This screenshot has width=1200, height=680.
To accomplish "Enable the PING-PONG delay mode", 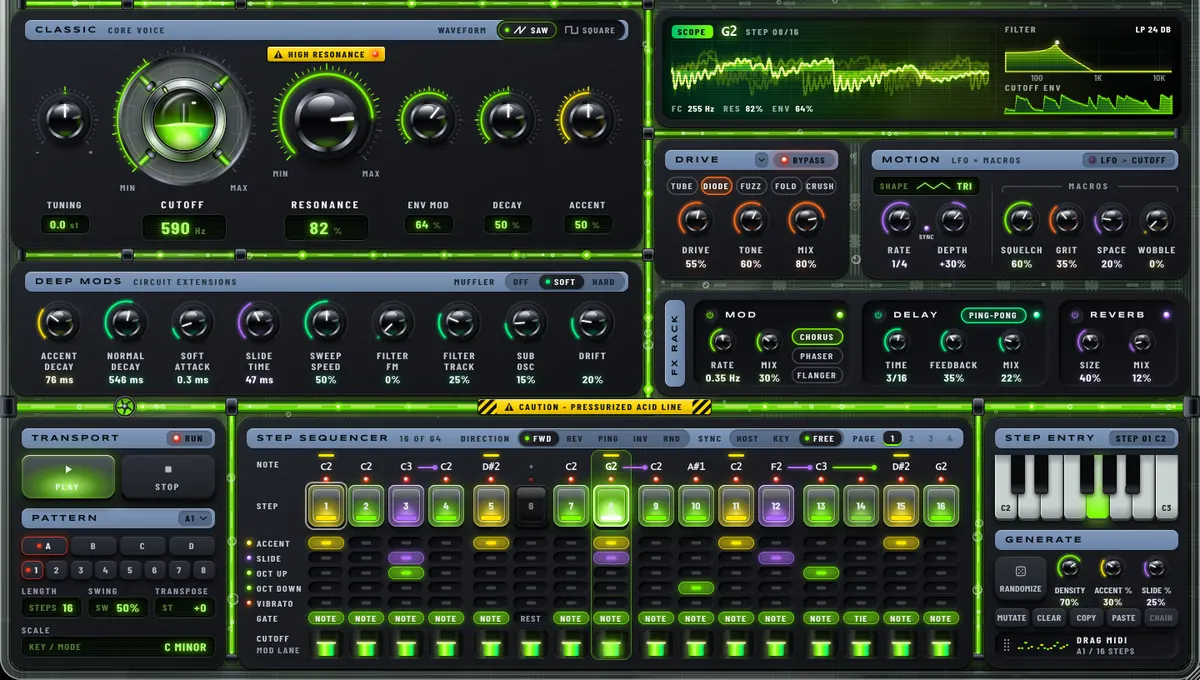I will (994, 315).
